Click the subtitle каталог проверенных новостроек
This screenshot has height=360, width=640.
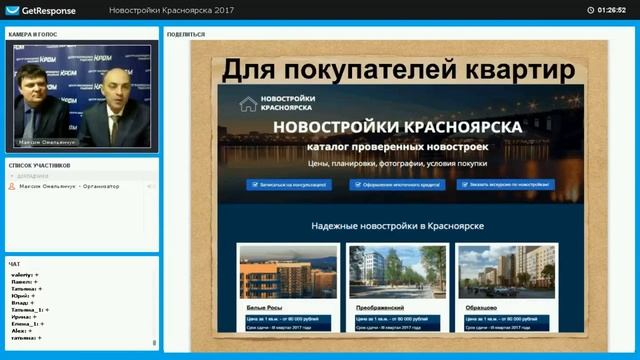[x=398, y=147]
